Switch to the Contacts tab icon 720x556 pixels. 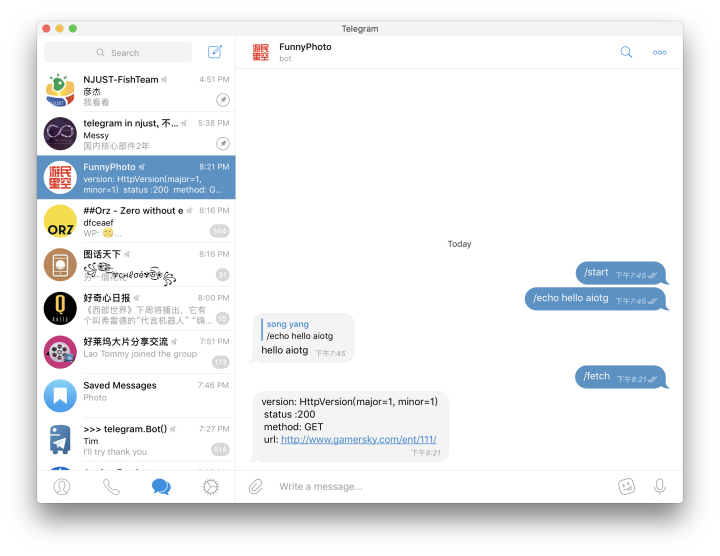(62, 487)
